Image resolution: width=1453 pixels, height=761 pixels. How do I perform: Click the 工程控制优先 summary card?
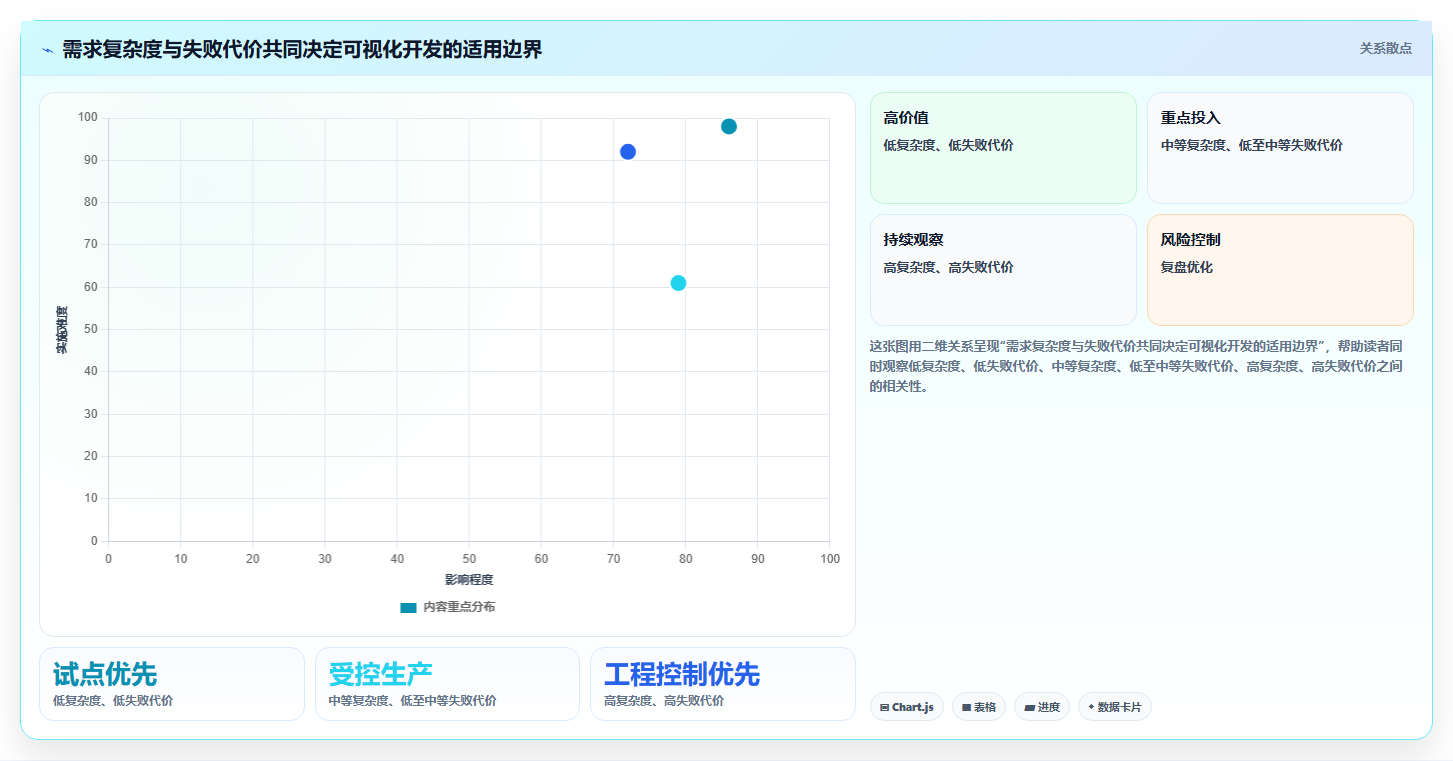723,684
